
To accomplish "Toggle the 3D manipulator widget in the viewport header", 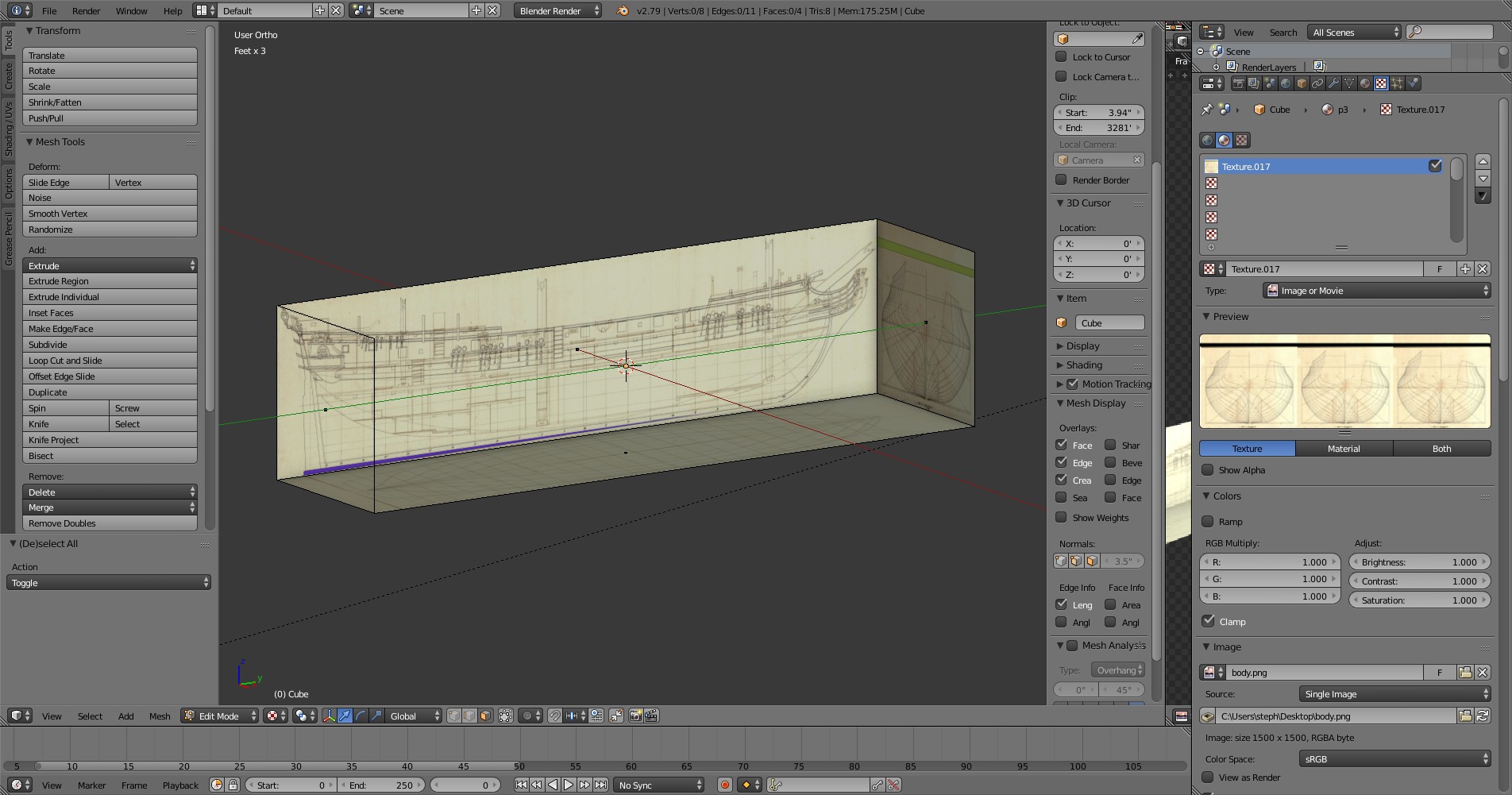I will (x=329, y=716).
